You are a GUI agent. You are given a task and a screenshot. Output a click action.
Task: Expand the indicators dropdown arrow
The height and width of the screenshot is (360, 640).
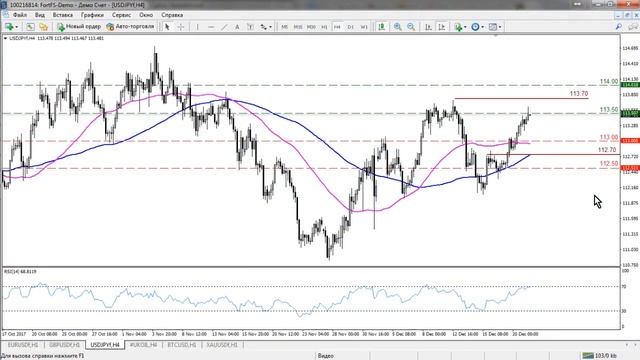point(465,27)
